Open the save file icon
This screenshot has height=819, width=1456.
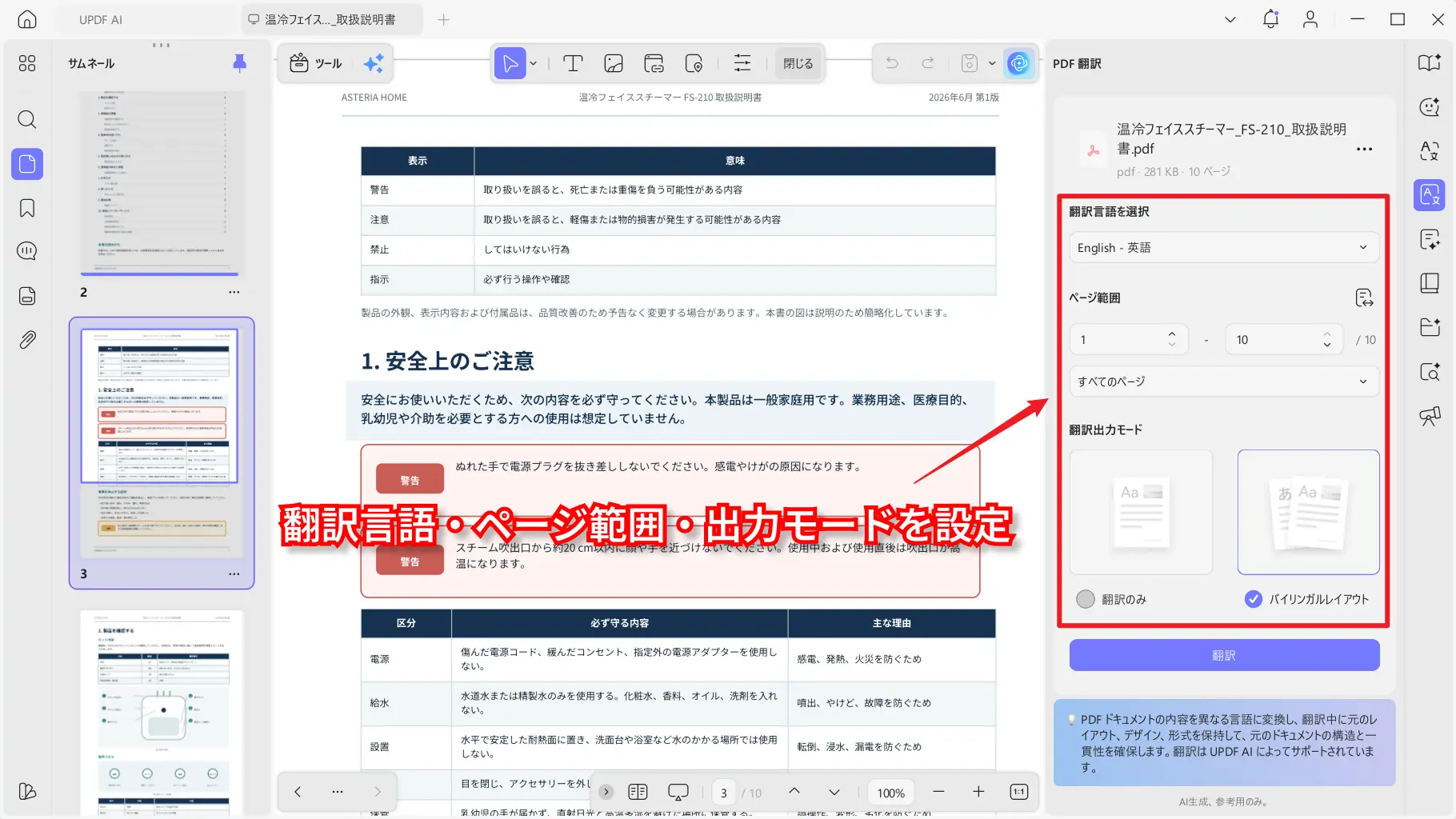[969, 63]
